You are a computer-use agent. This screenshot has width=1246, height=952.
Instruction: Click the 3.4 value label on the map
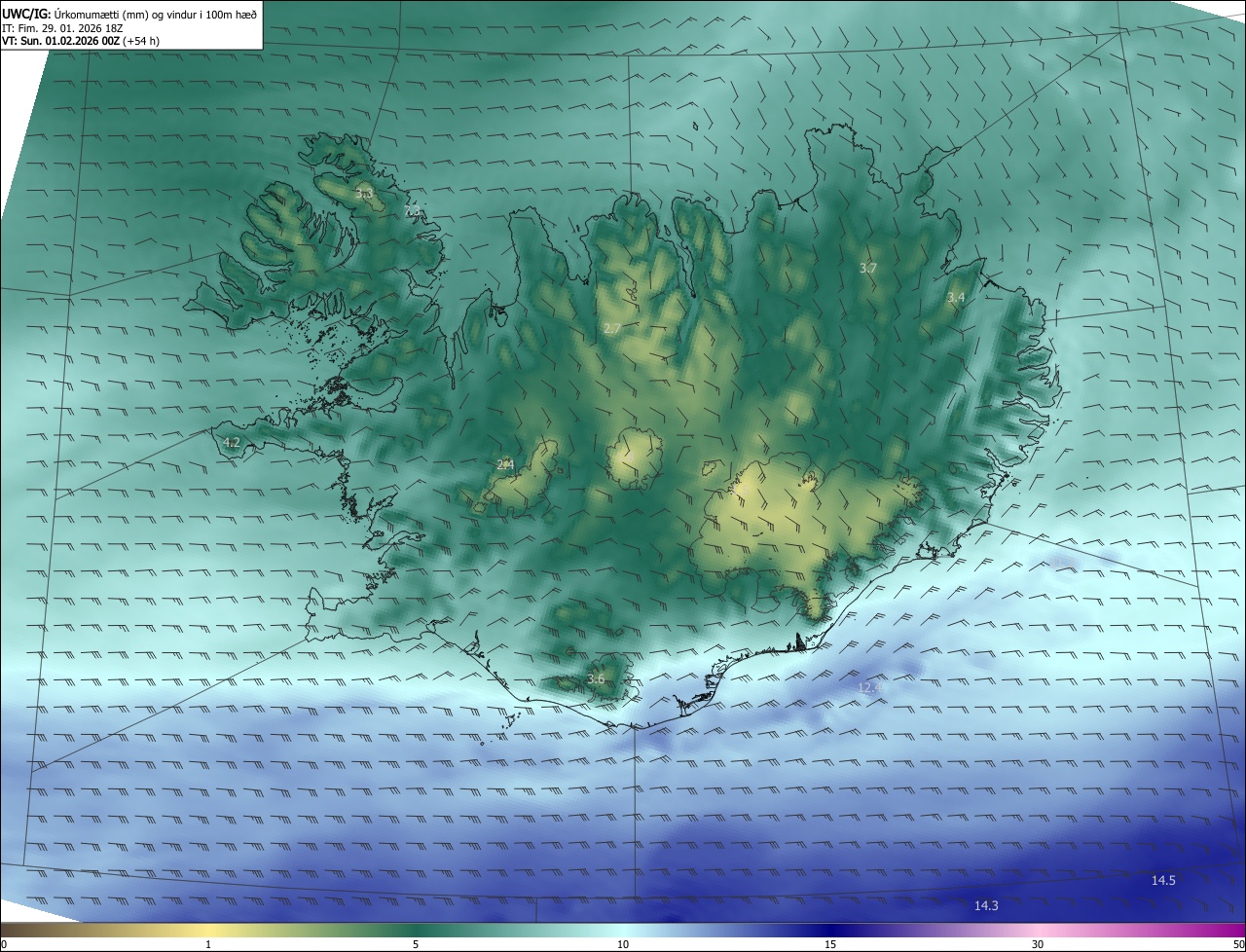click(x=956, y=297)
